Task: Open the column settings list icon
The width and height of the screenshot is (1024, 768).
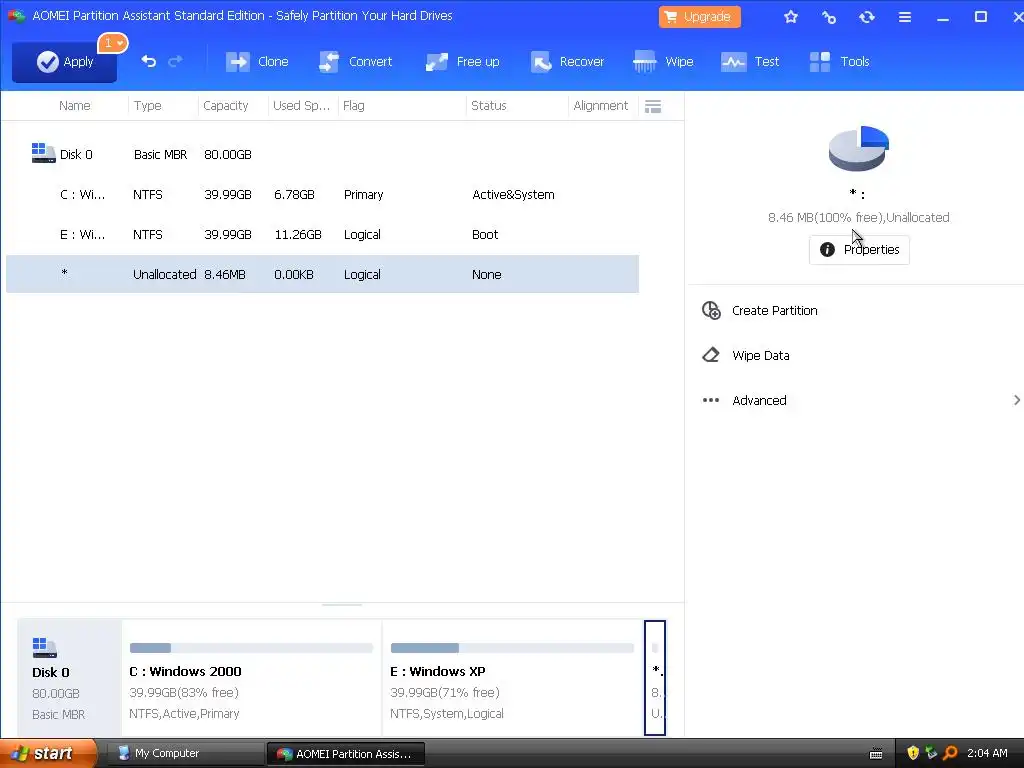Action: 652,106
